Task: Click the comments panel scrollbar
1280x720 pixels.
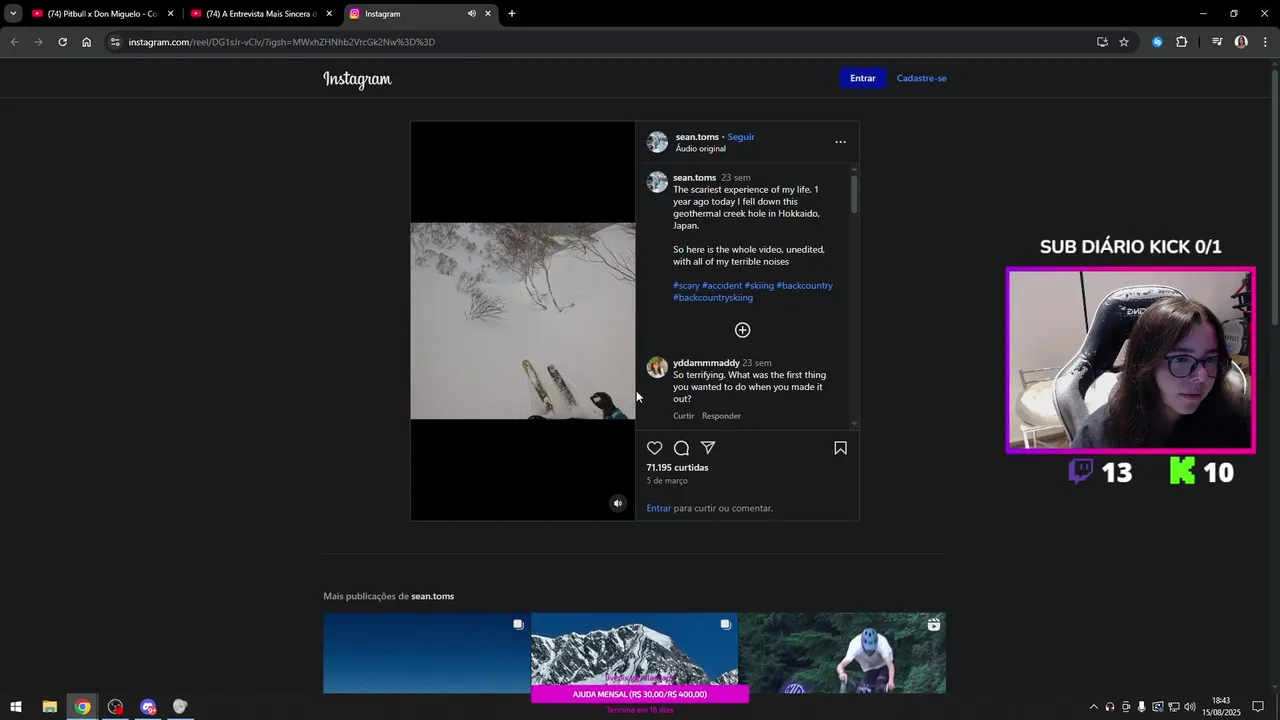Action: (854, 195)
